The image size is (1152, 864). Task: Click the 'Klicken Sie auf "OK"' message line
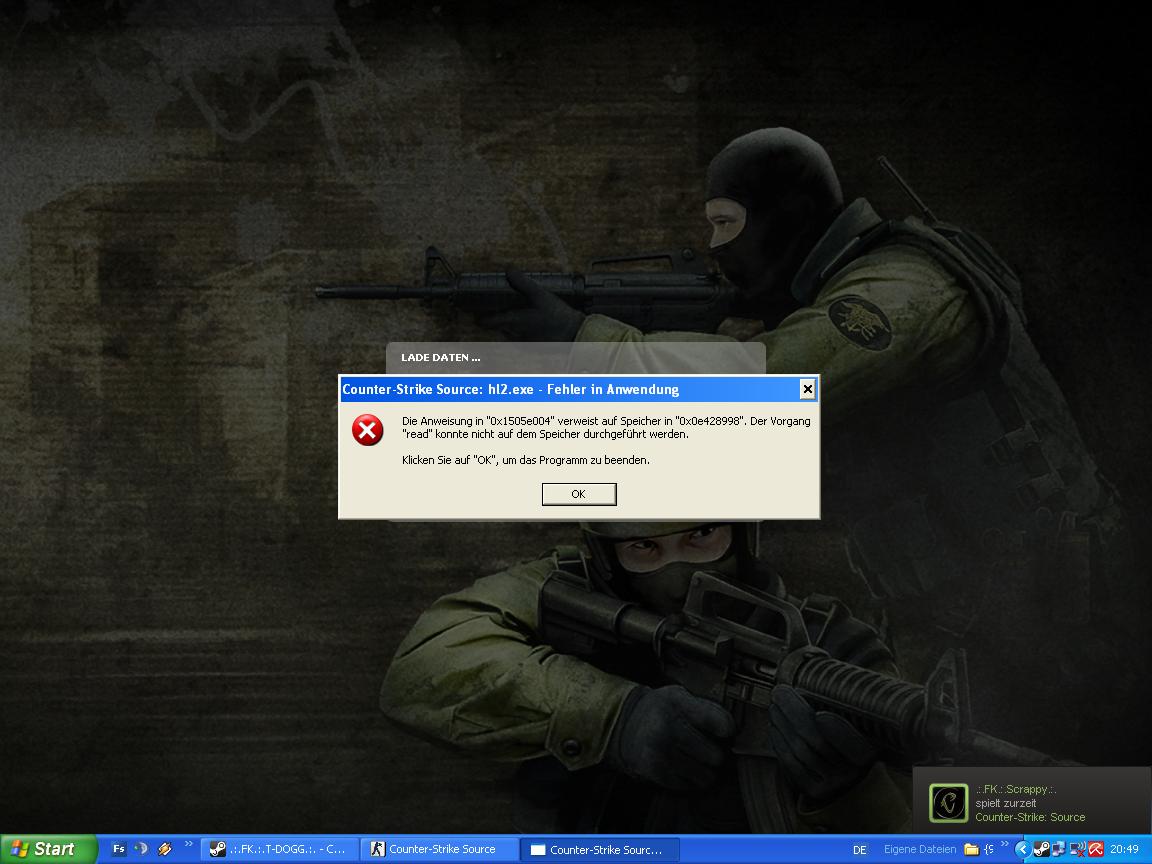[526, 461]
